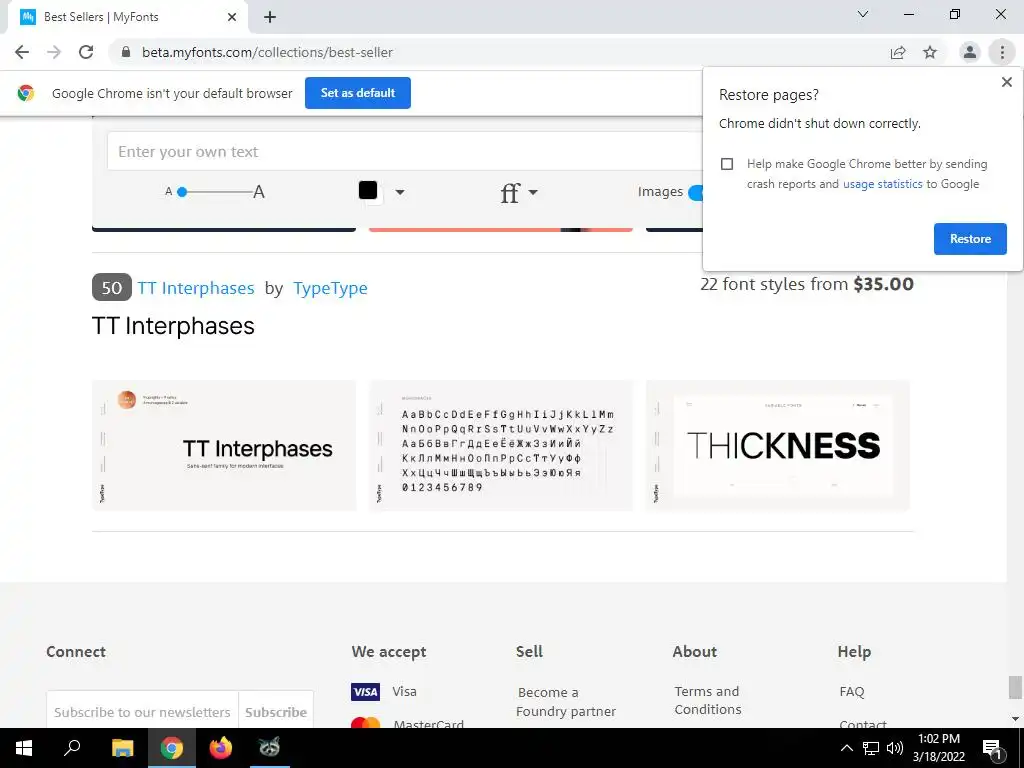This screenshot has height=768, width=1024.
Task: Bookmark this page with the star
Action: click(930, 52)
